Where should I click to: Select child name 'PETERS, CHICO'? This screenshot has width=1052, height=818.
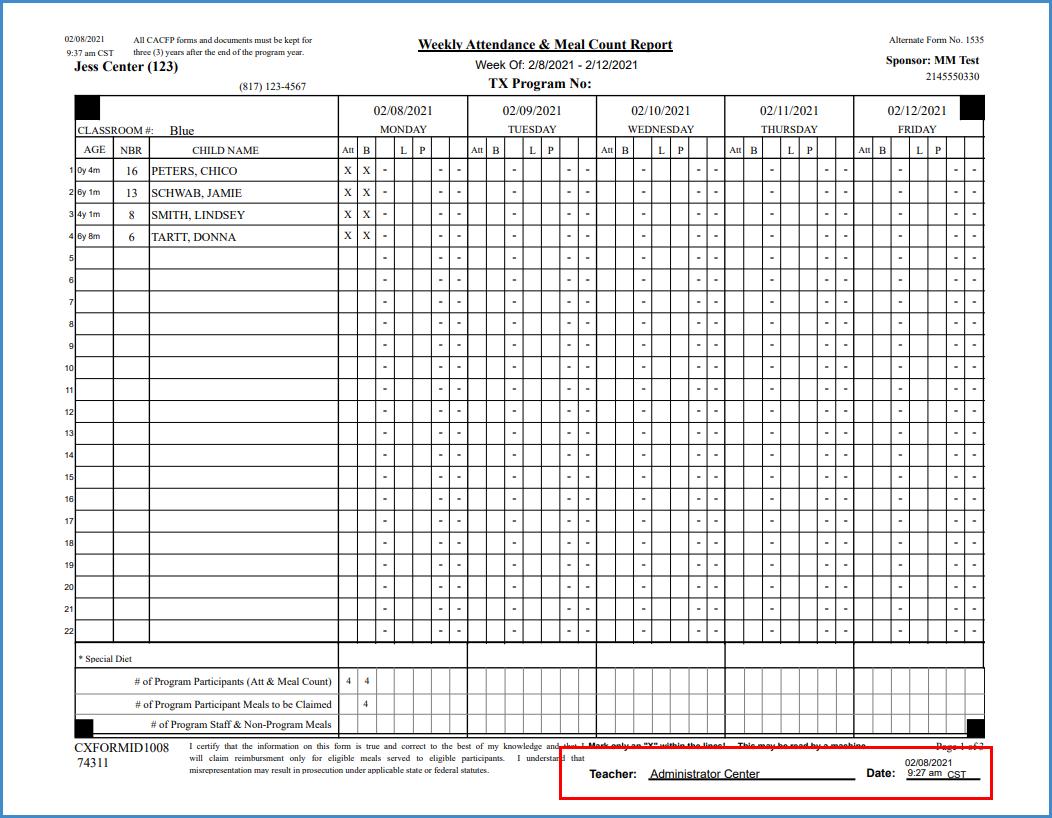click(194, 171)
